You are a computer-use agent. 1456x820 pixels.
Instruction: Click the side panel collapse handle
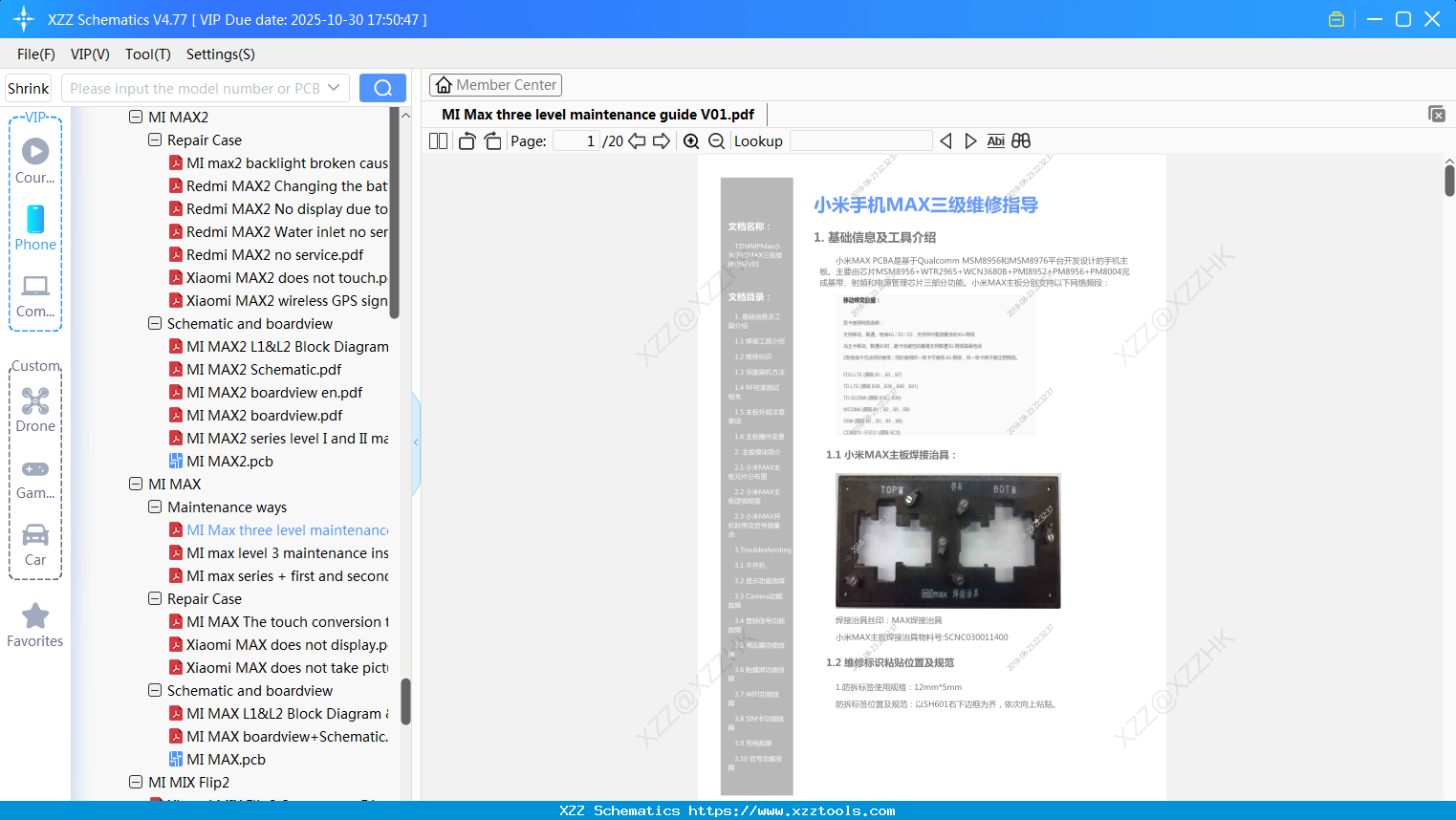[x=416, y=442]
